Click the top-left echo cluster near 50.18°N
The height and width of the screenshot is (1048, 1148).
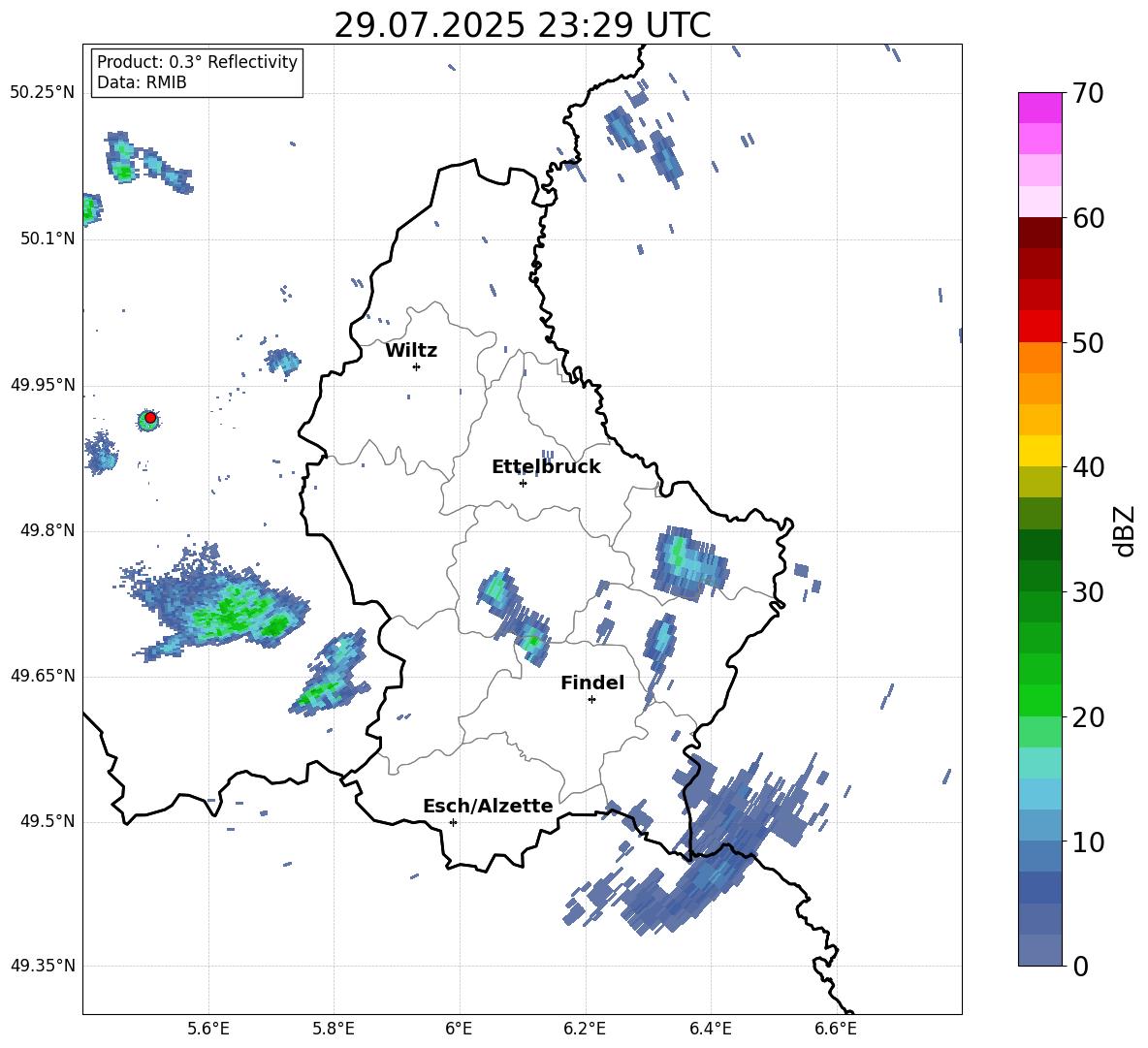(148, 165)
